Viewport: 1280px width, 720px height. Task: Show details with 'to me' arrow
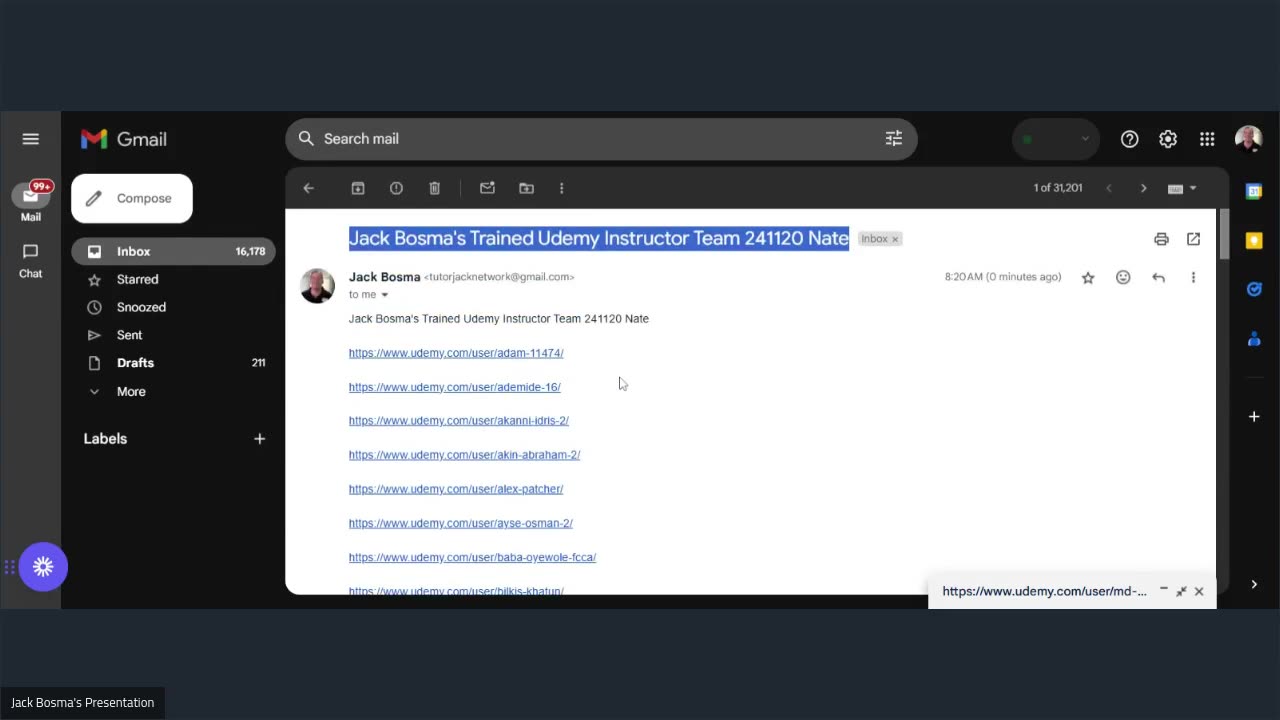384,295
